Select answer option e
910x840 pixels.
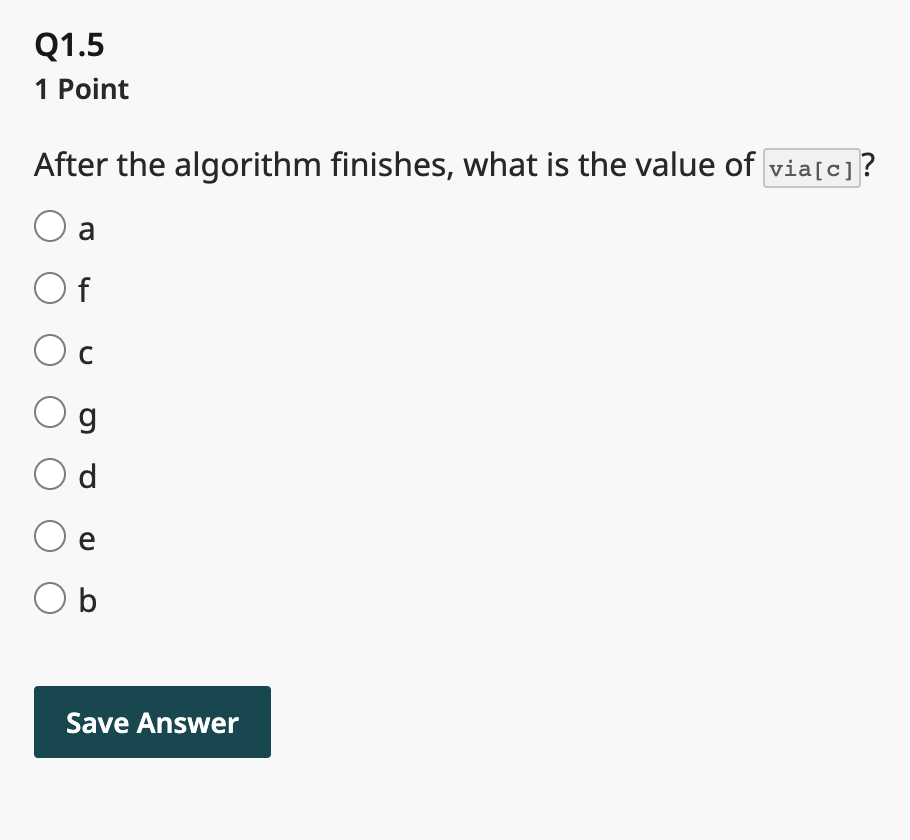click(x=50, y=536)
